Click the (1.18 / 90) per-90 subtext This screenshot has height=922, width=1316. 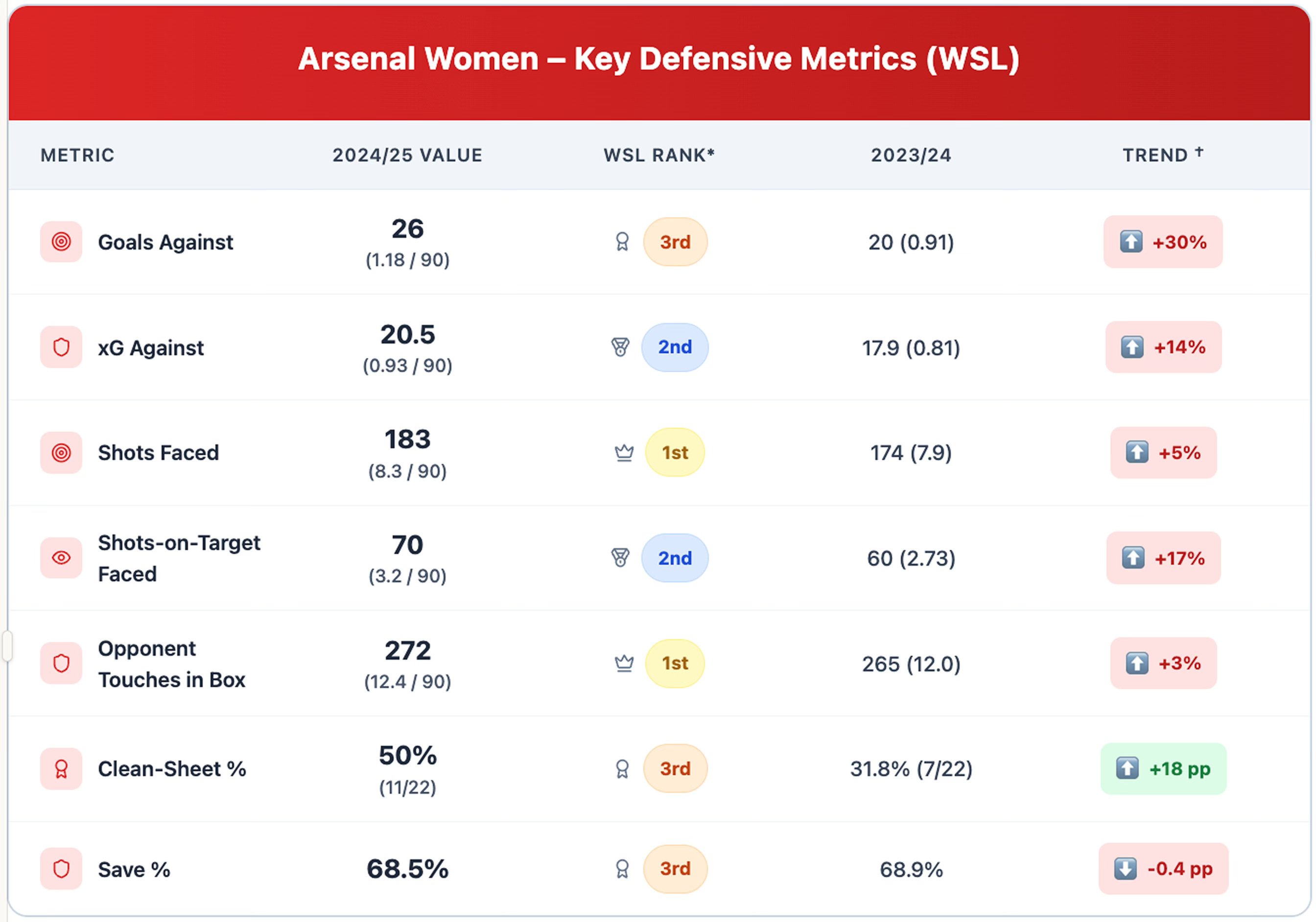click(x=408, y=260)
